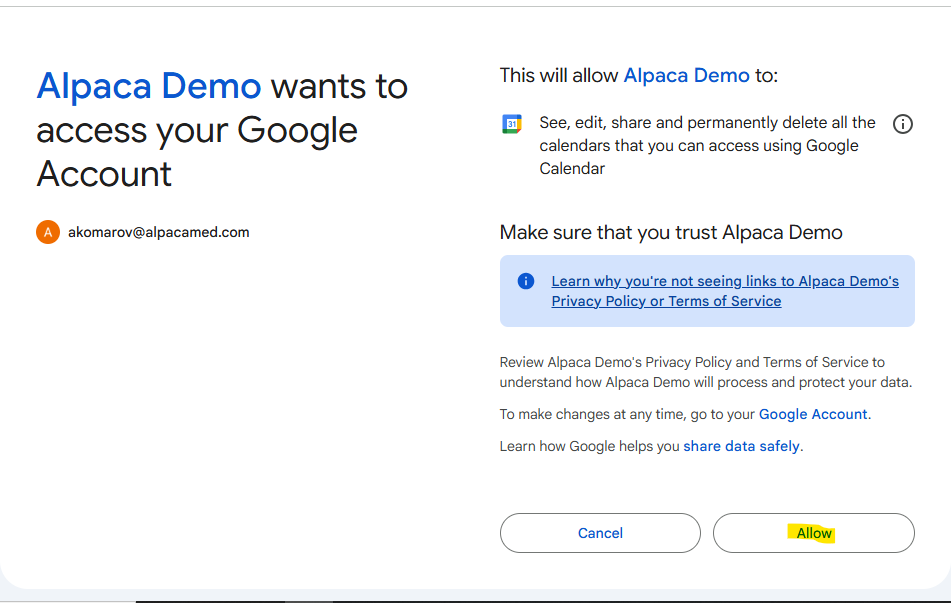
Task: Click the Google Calendar icon
Action: [x=511, y=124]
